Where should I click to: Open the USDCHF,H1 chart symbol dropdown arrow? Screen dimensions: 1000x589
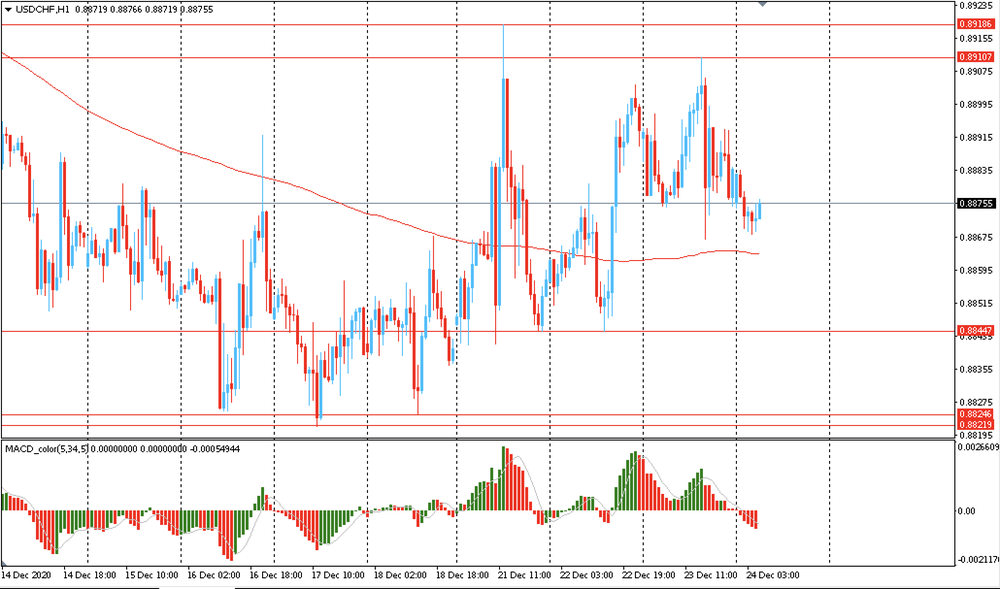click(8, 10)
